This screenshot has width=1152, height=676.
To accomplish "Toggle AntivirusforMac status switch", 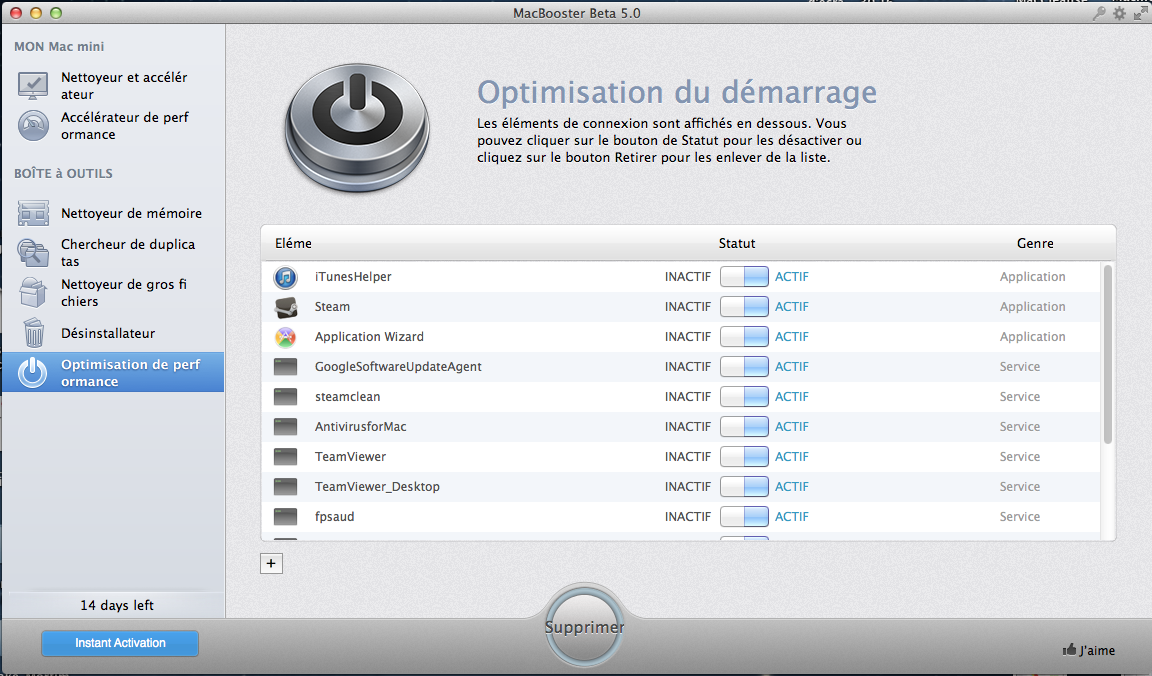I will [x=744, y=427].
